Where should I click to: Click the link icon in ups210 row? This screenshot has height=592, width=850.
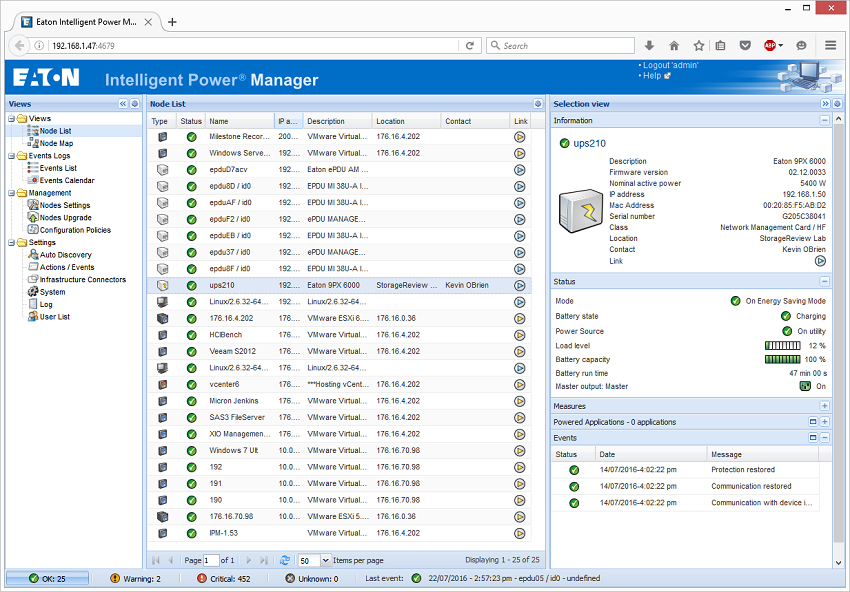[519, 285]
